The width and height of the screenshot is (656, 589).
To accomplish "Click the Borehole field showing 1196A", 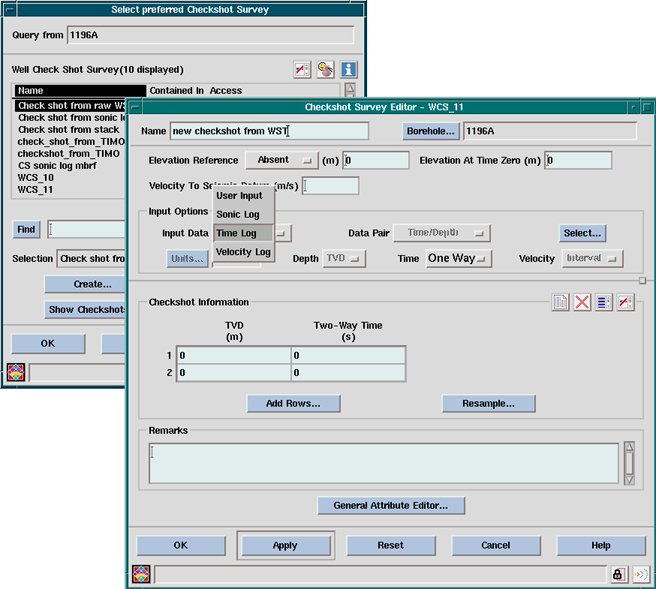I will [550, 131].
